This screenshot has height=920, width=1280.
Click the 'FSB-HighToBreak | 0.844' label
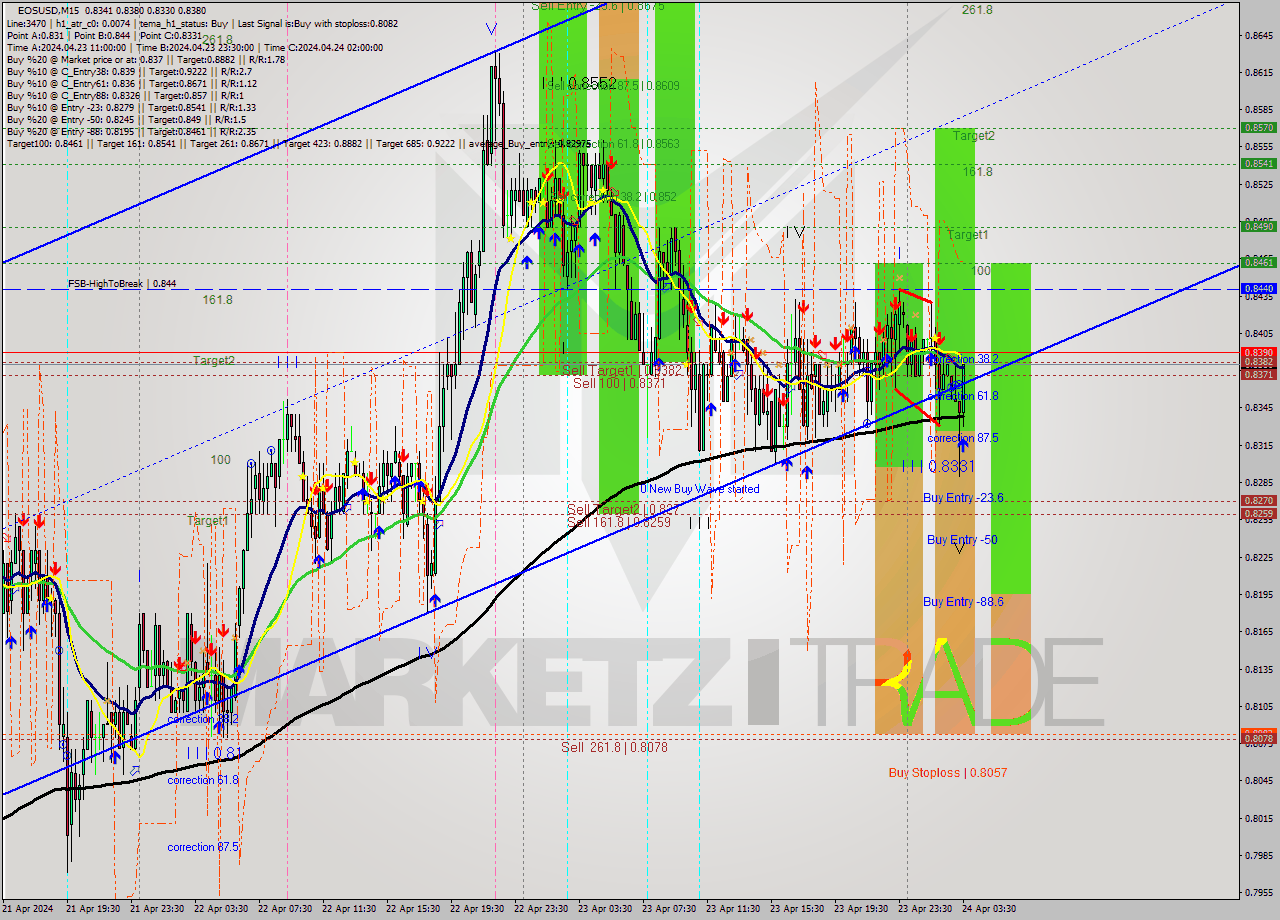tap(122, 284)
